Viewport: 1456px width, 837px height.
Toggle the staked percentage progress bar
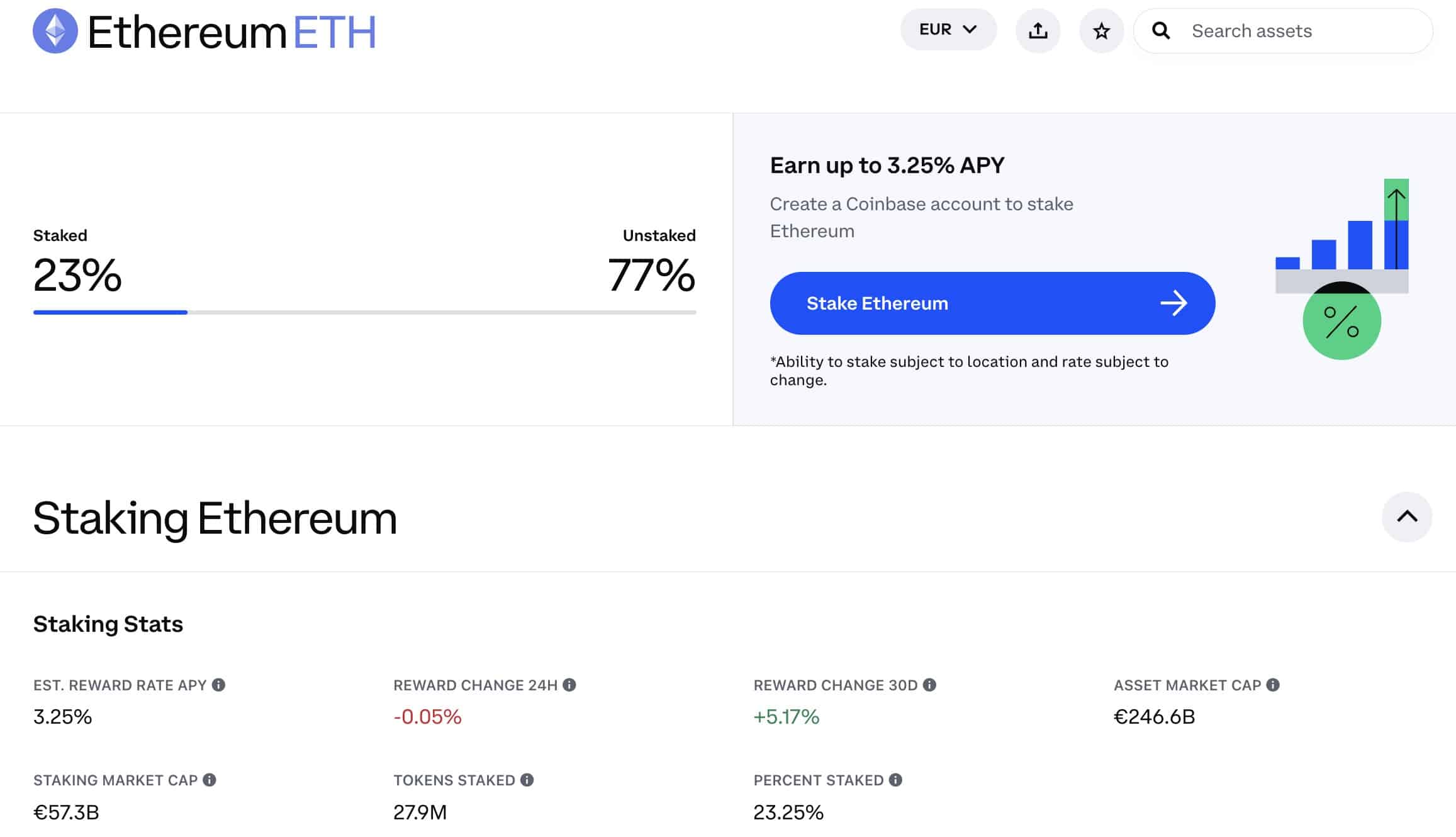click(364, 311)
